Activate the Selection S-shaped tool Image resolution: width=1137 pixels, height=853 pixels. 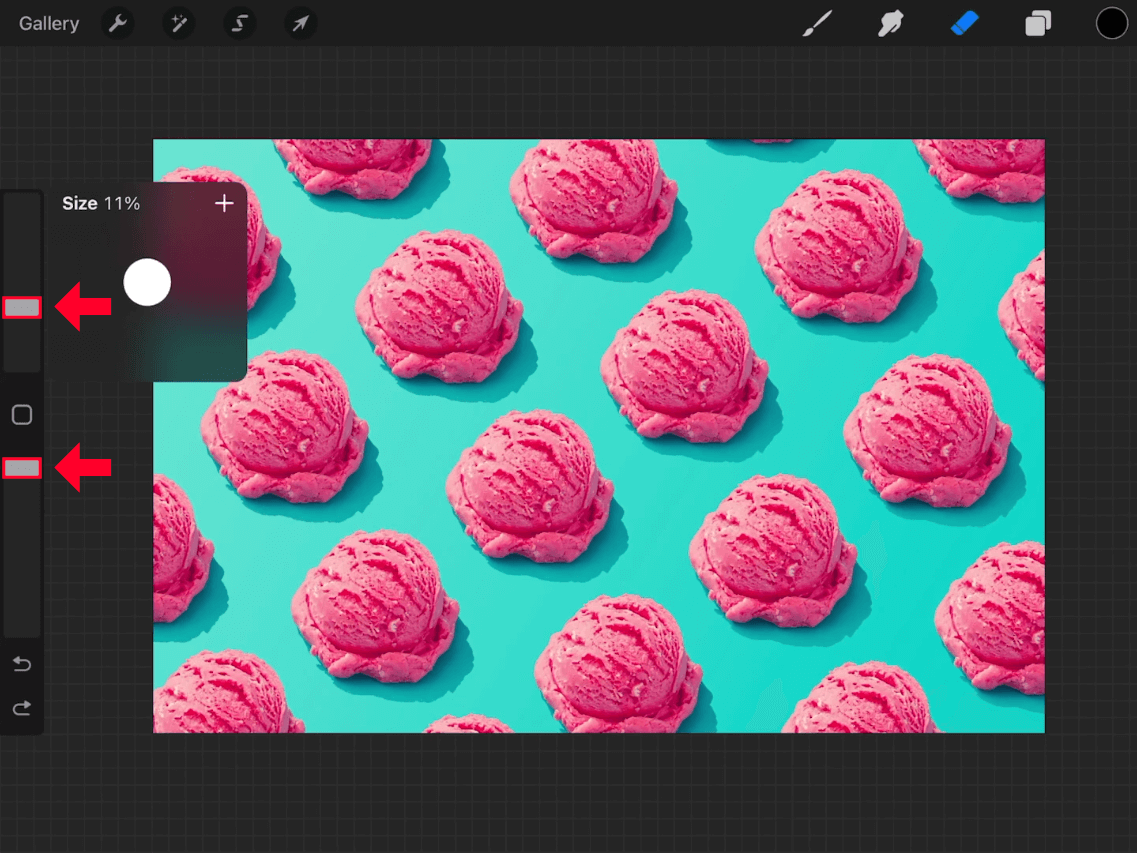click(x=239, y=23)
